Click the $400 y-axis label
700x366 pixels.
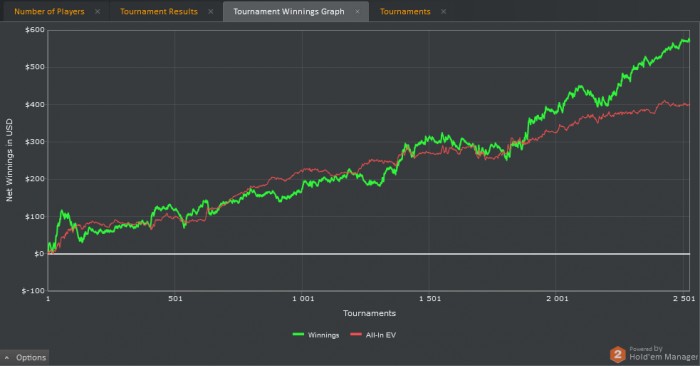point(35,104)
